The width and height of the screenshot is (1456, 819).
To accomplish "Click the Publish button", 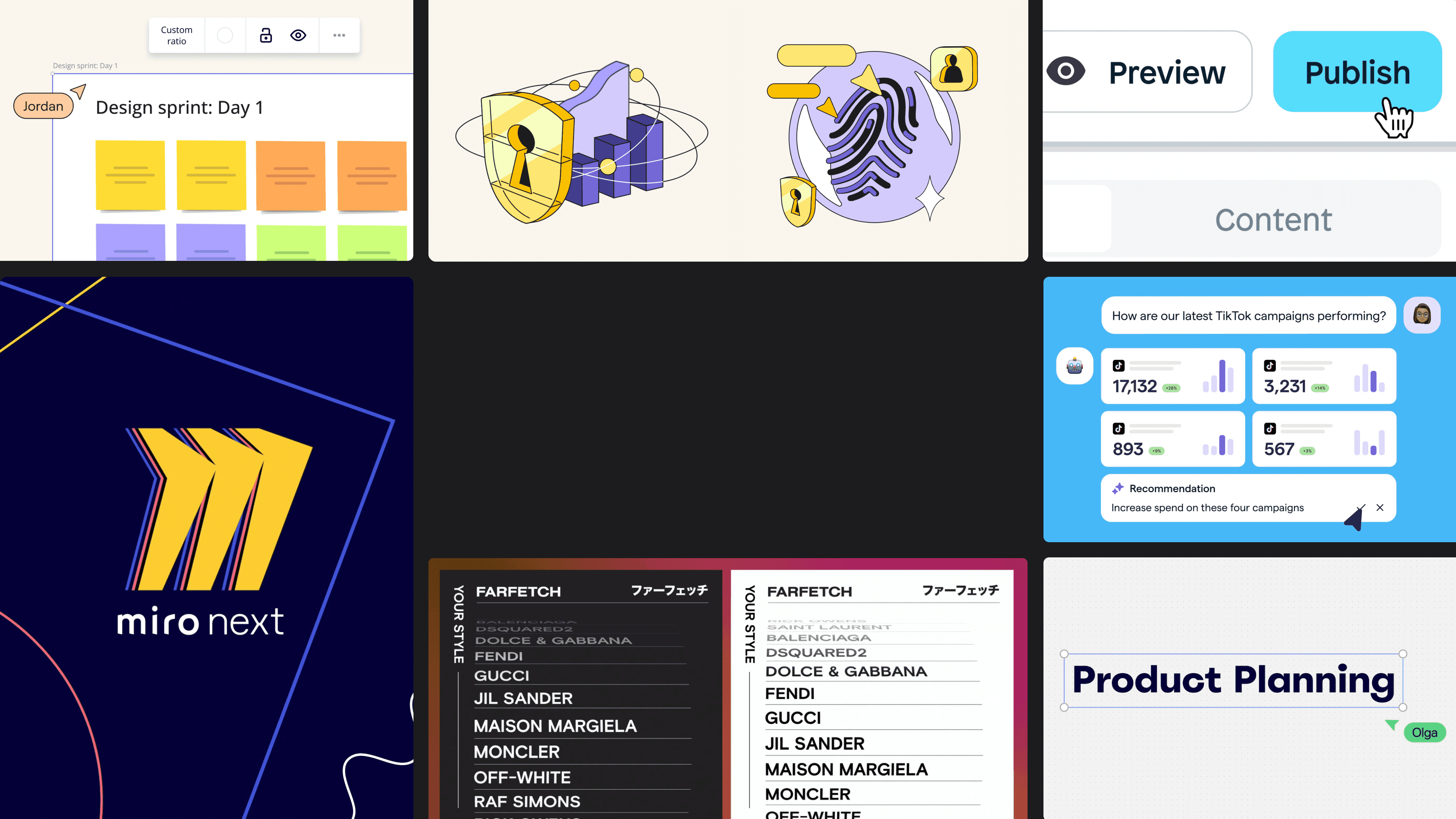I will (x=1357, y=72).
